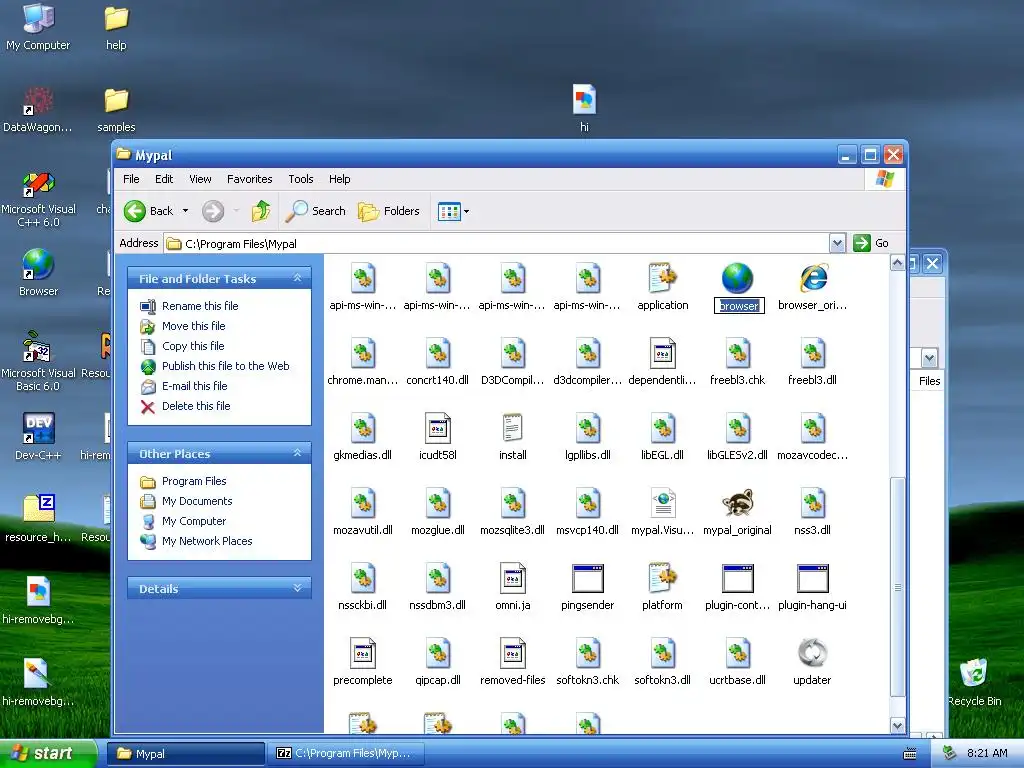The image size is (1024, 768).
Task: Select the plugin-cont... executable icon
Action: (737, 579)
